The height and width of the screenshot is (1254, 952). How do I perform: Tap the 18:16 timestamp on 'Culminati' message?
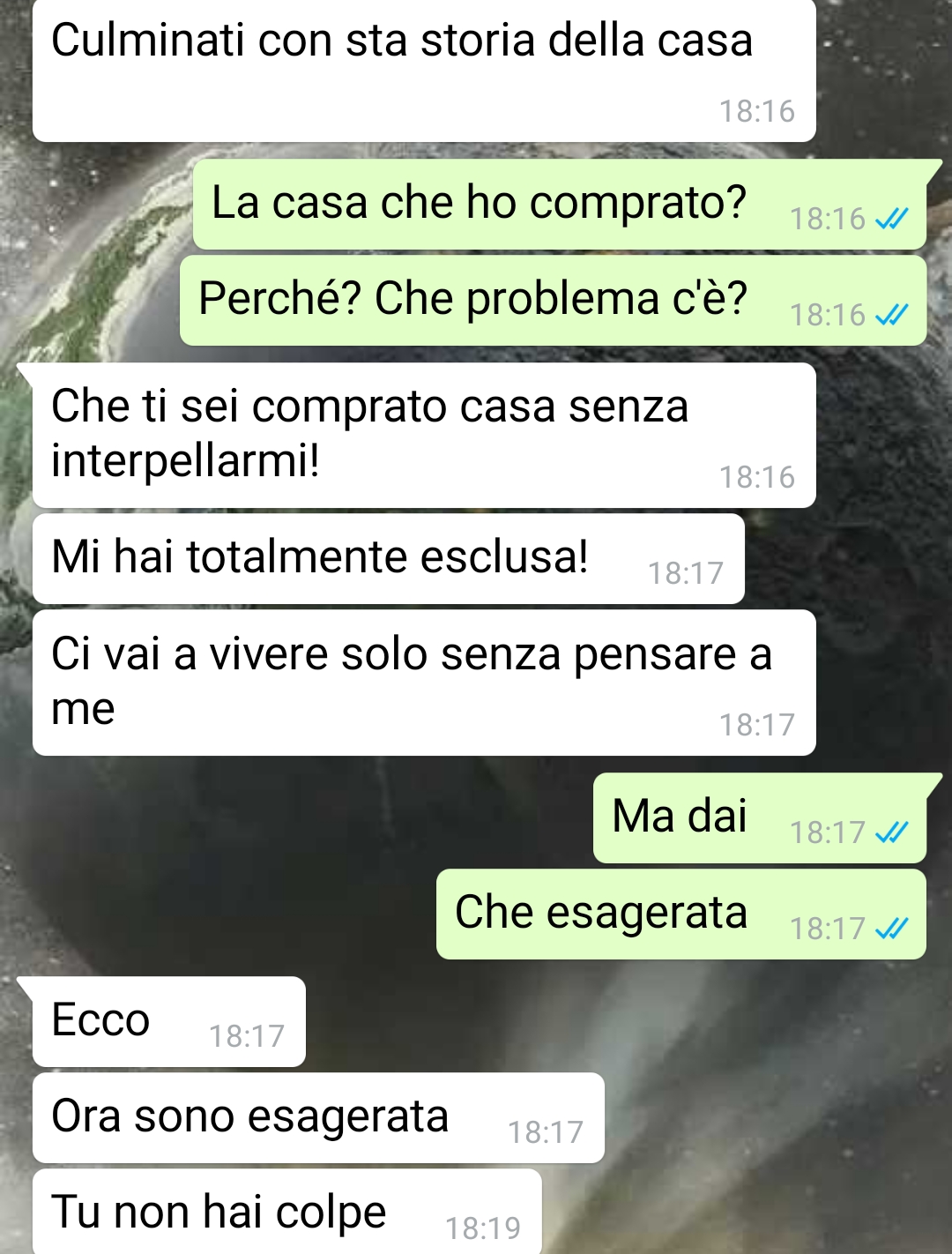[x=756, y=111]
